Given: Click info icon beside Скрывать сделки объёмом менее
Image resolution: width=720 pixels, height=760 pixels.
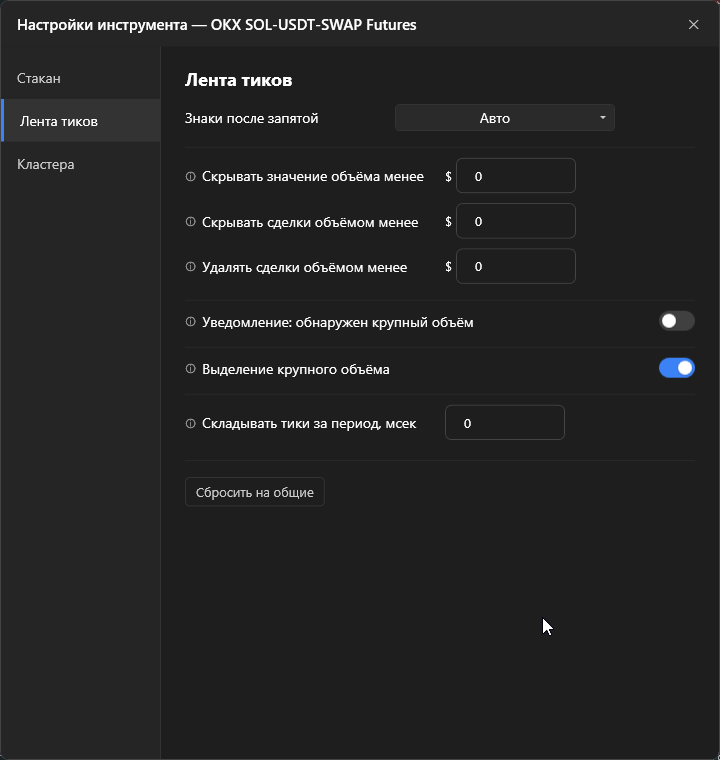Looking at the screenshot, I should pyautogui.click(x=191, y=222).
